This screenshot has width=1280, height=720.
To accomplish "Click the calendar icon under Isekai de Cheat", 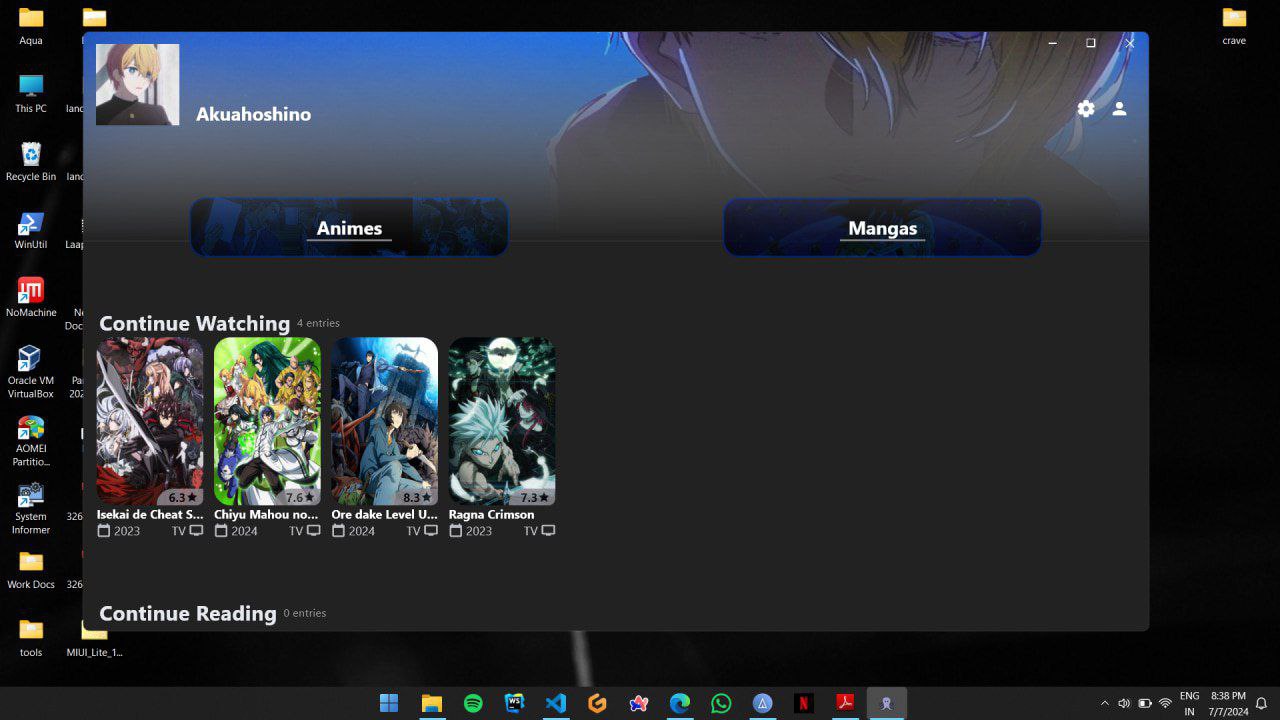I will coord(104,530).
